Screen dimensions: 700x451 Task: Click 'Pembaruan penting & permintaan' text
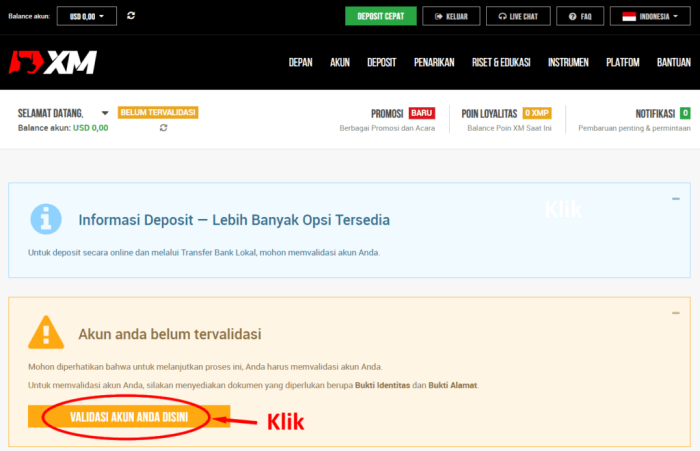pyautogui.click(x=634, y=128)
